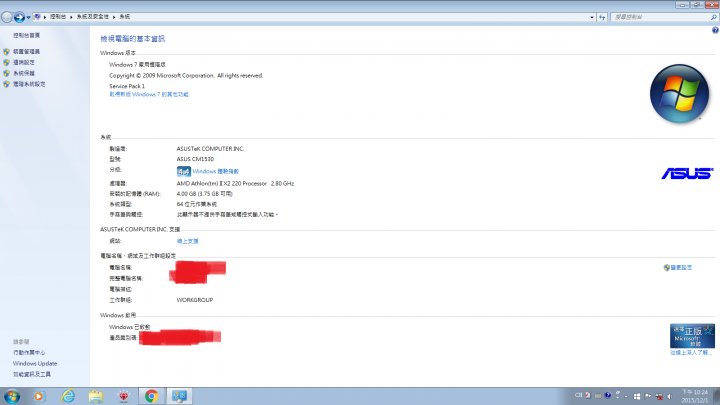The width and height of the screenshot is (720, 405).
Task: Click the Windows flag tray icon
Action: (637, 396)
